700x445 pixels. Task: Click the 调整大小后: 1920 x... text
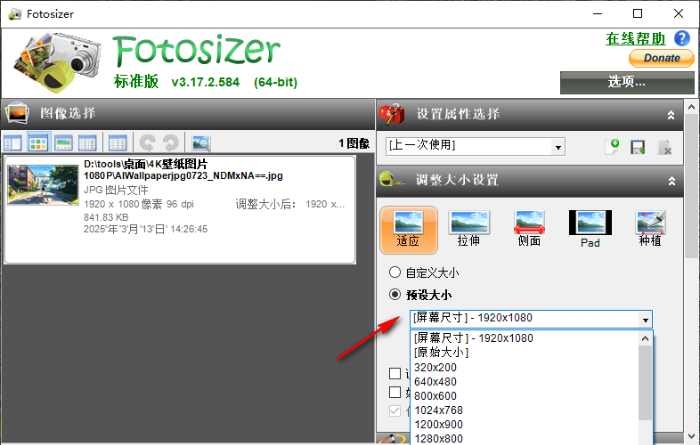coord(290,204)
